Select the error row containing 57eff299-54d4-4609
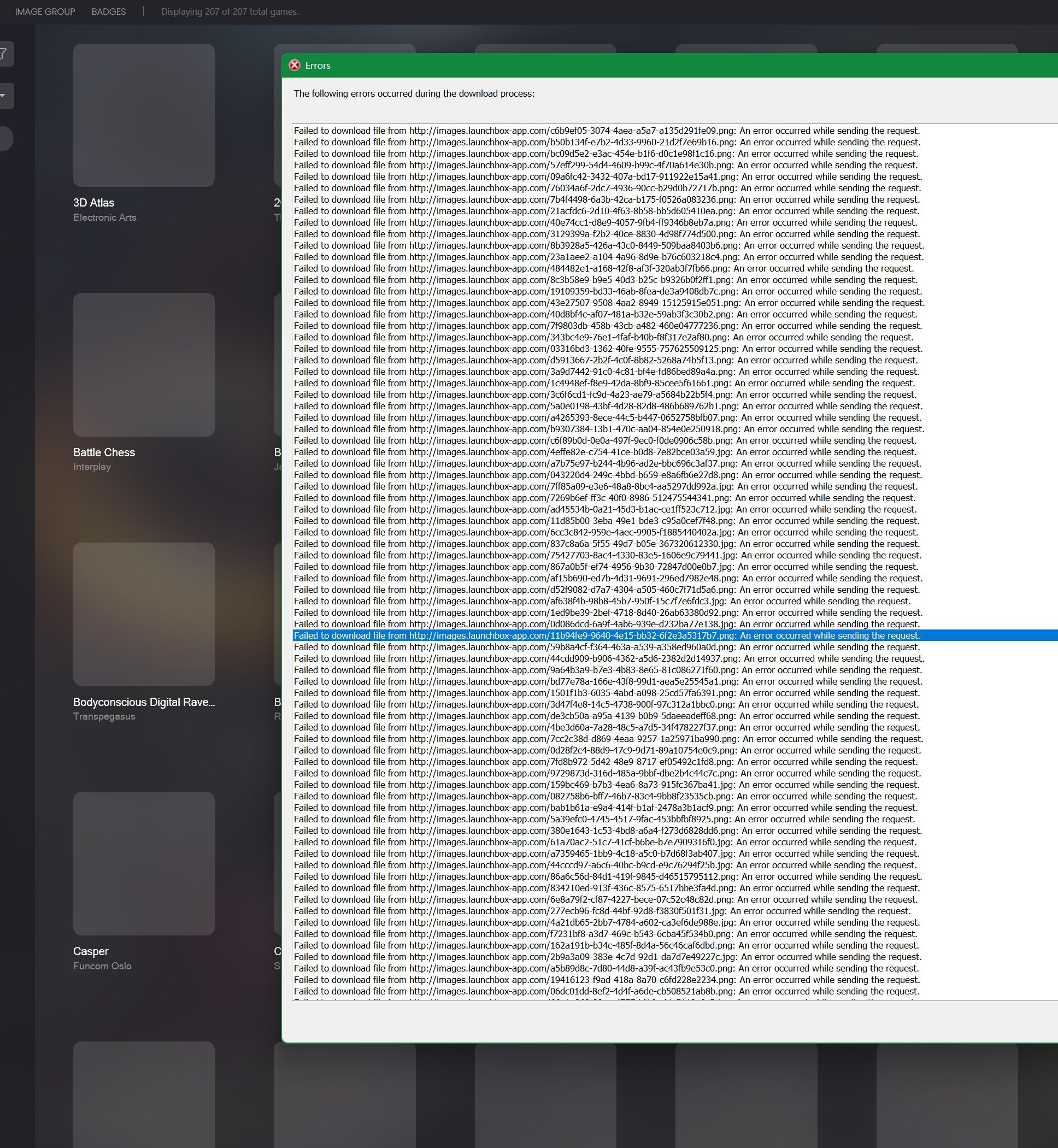The width and height of the screenshot is (1058, 1148). point(675,165)
